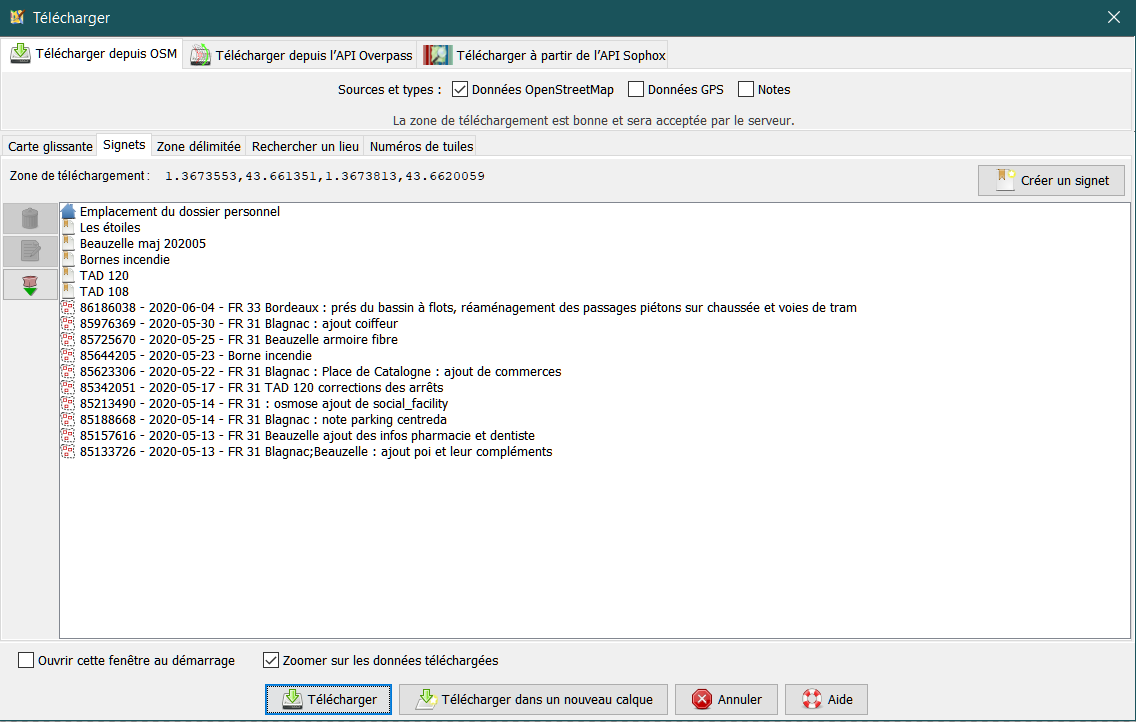
Task: Switch to the Zone délimitée tab
Action: 199,145
